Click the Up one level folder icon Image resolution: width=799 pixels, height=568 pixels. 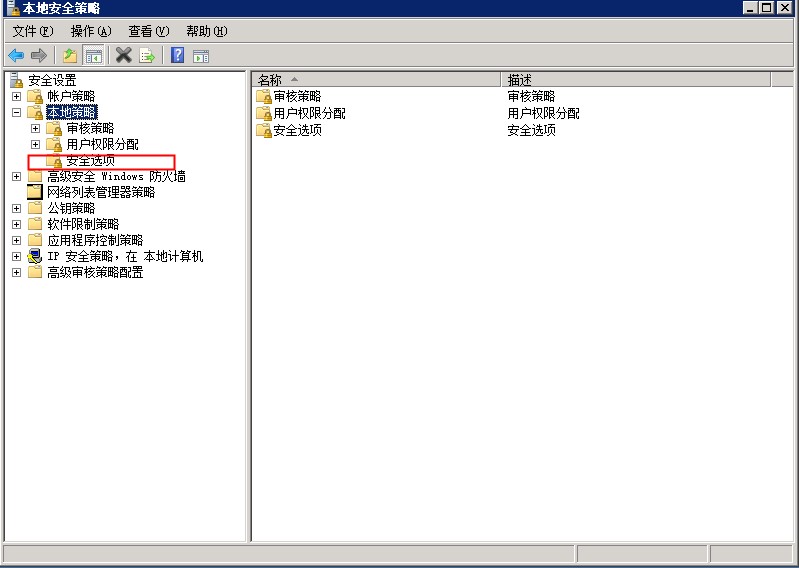click(x=70, y=55)
